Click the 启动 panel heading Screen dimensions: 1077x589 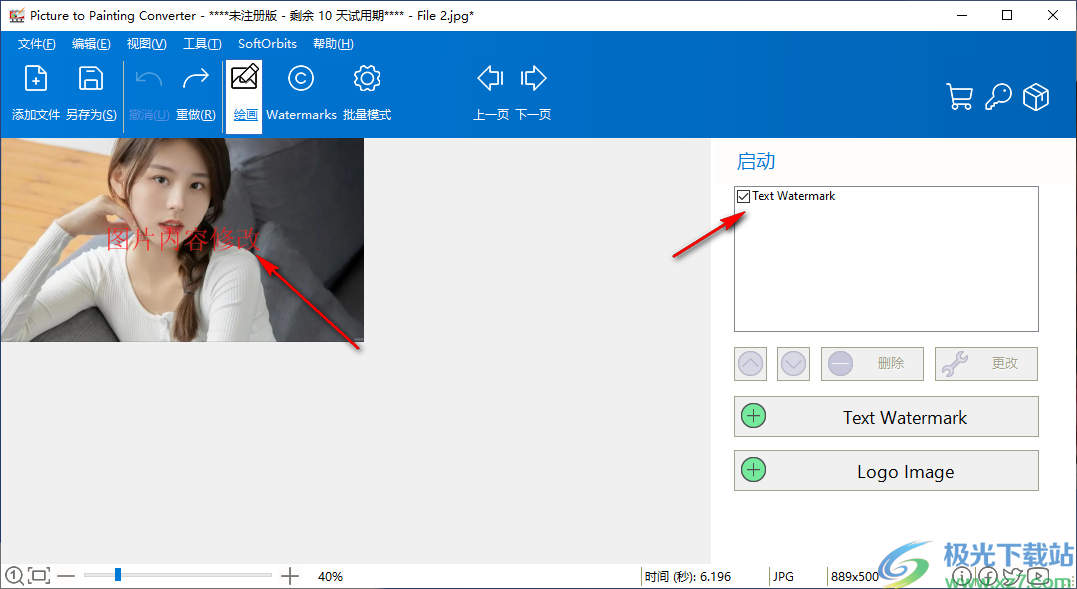756,161
